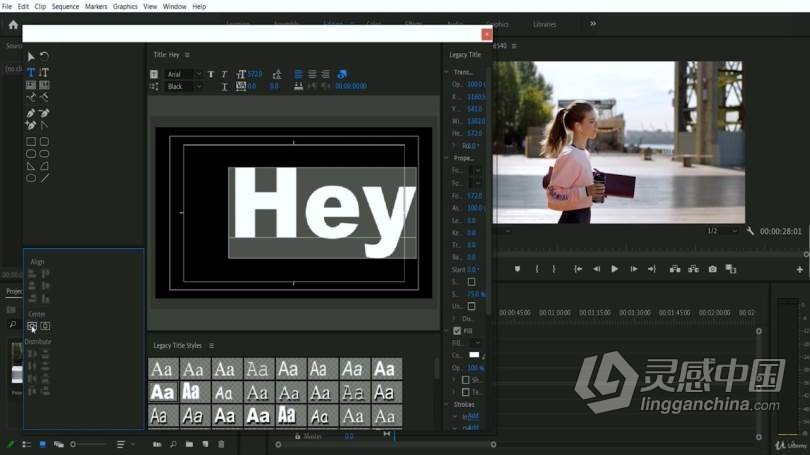Switch Project panel to List View
This screenshot has height=455, width=810.
(x=27, y=444)
